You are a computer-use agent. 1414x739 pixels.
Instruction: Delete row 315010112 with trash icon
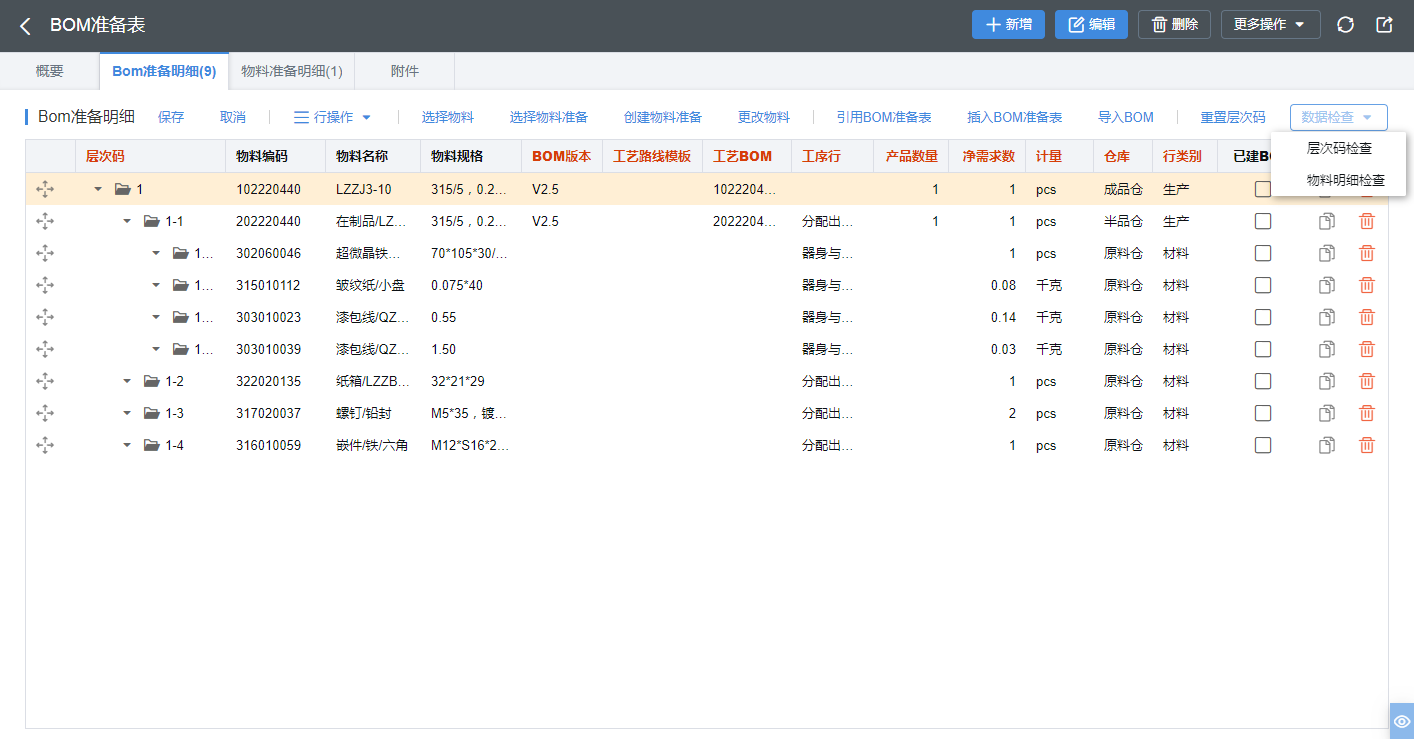pos(1367,285)
